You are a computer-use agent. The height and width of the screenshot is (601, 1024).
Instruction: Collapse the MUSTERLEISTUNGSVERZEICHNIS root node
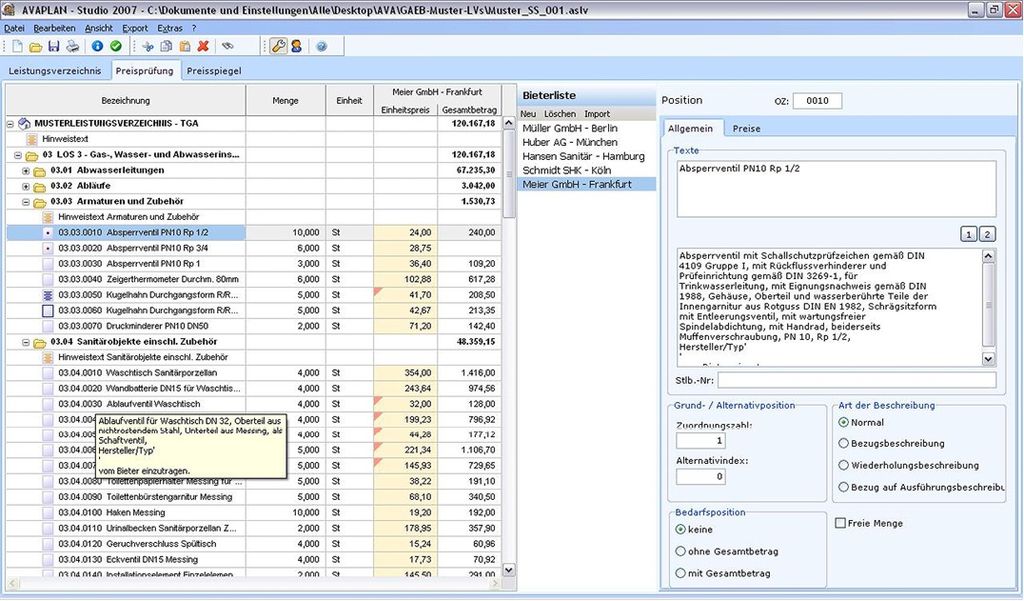(x=10, y=123)
